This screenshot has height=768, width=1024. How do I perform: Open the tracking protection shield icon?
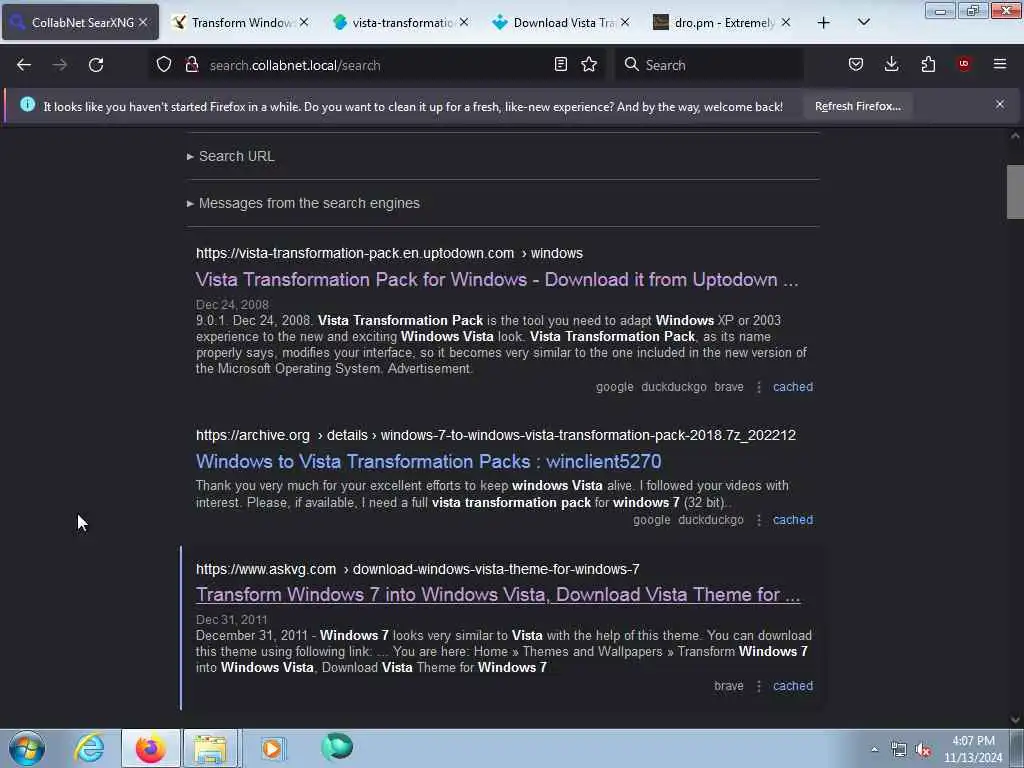[x=164, y=65]
